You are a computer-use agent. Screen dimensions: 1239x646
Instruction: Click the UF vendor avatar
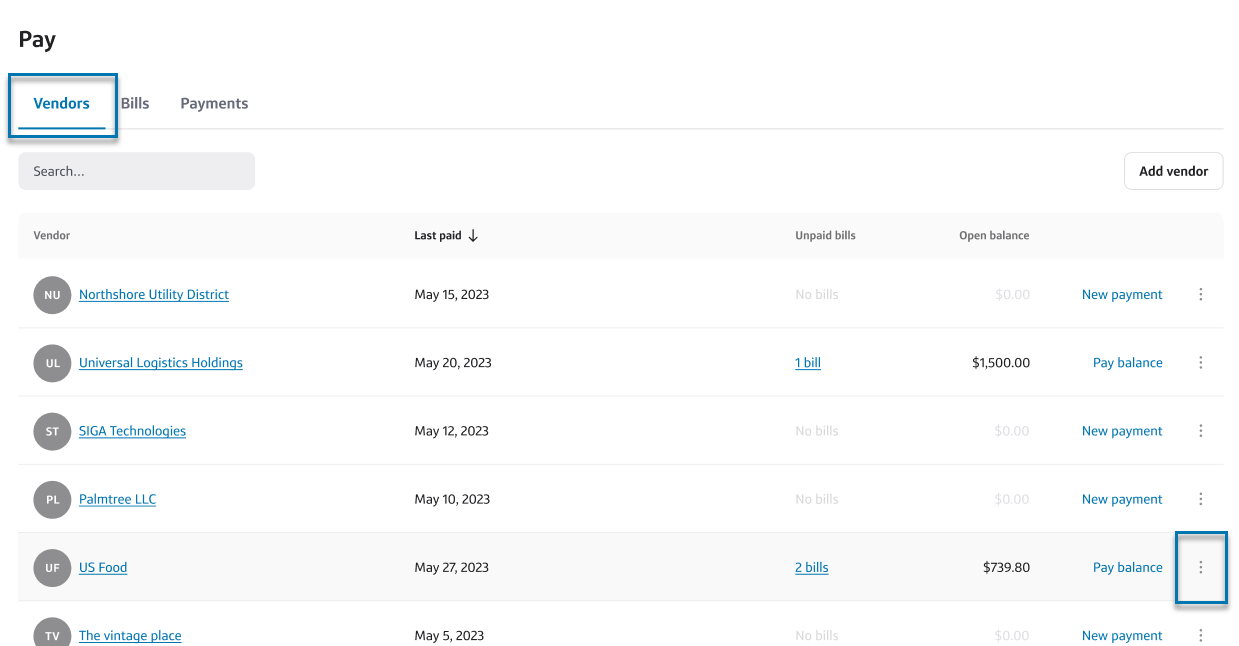(52, 567)
